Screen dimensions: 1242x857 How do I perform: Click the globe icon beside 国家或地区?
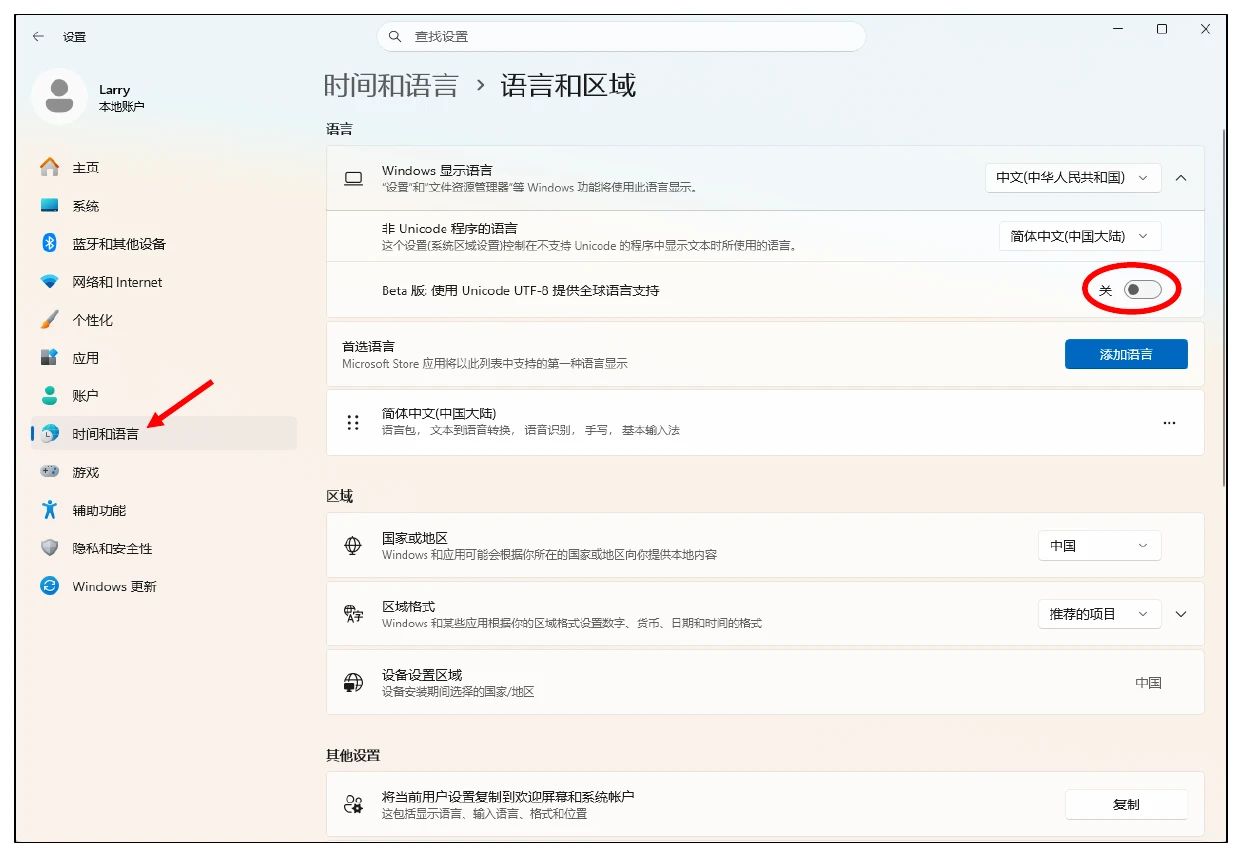coord(353,546)
